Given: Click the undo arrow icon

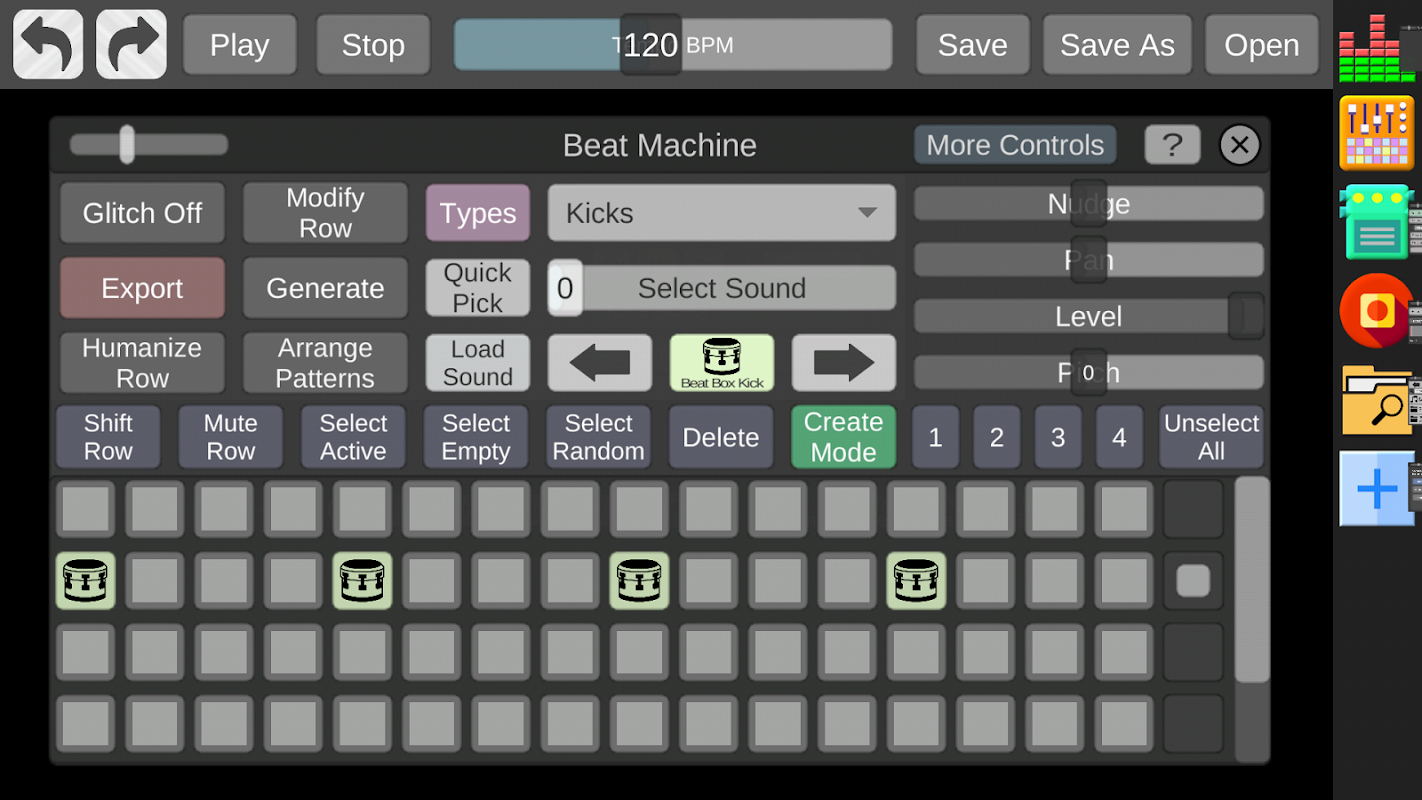Looking at the screenshot, I should click(48, 45).
